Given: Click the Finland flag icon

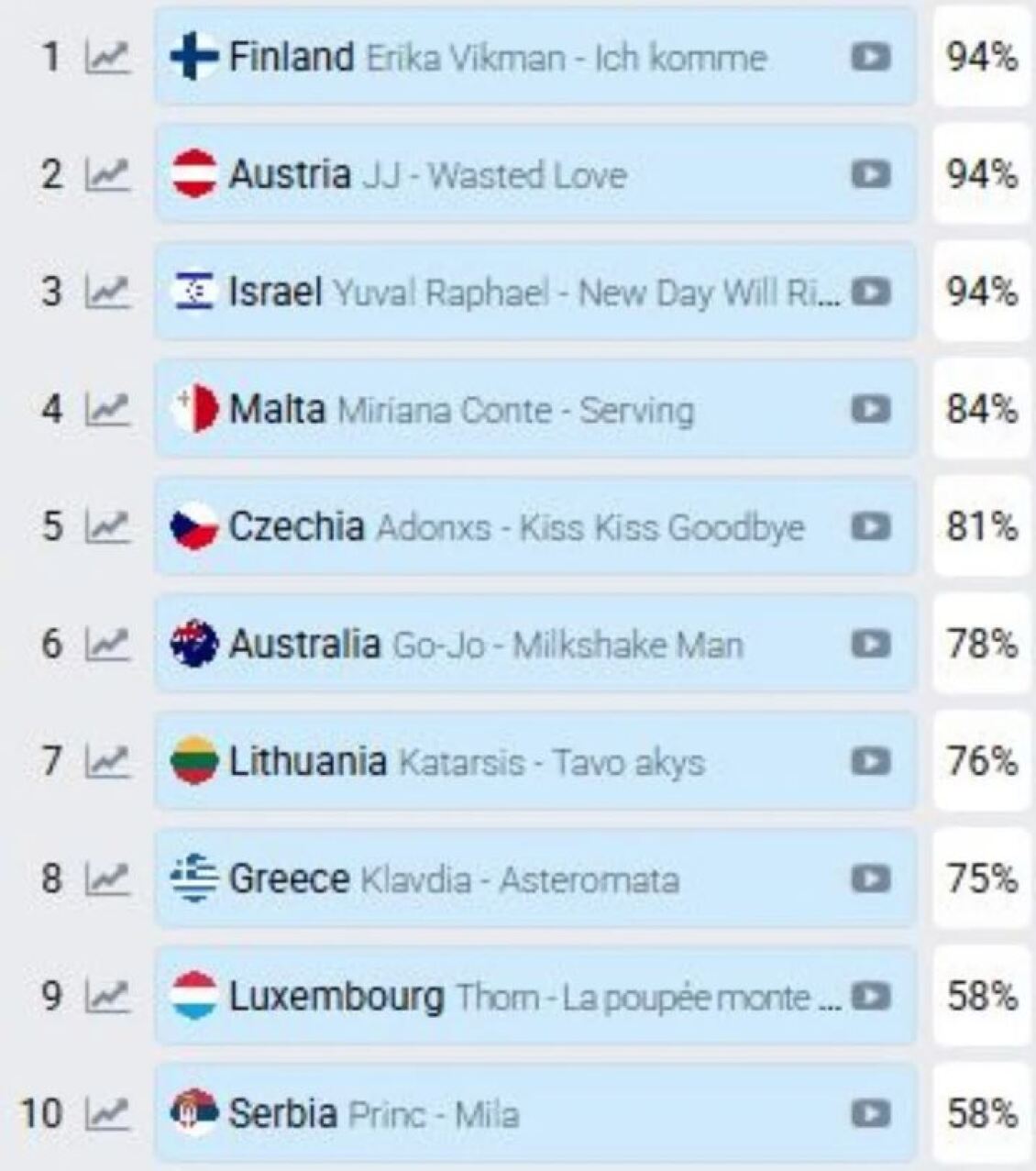Looking at the screenshot, I should tap(194, 57).
